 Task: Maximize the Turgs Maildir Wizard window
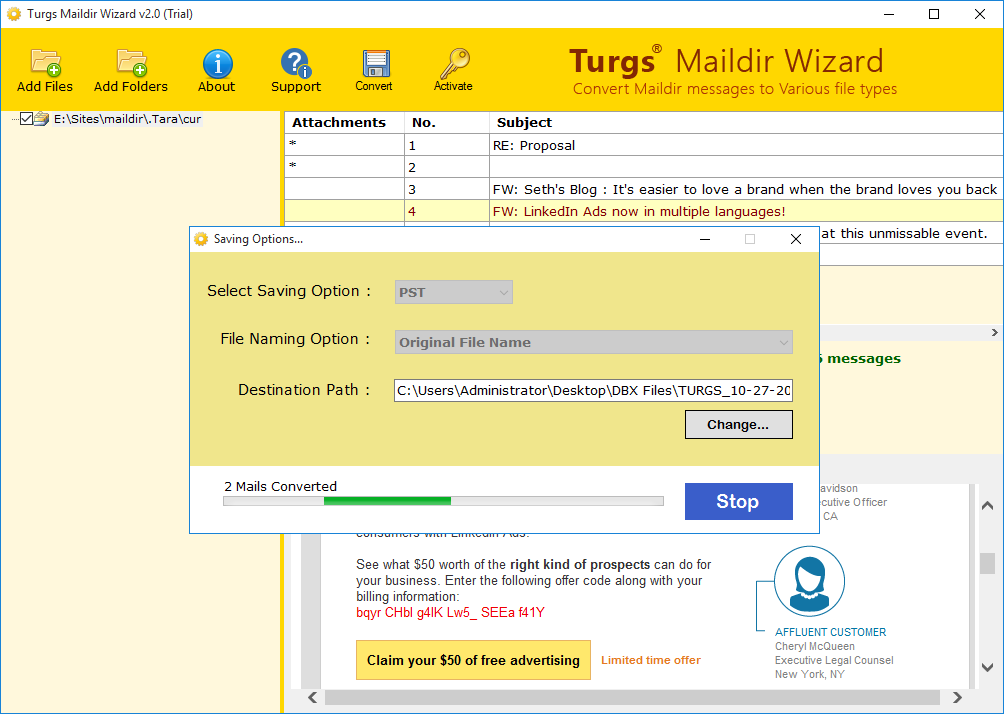coord(934,13)
